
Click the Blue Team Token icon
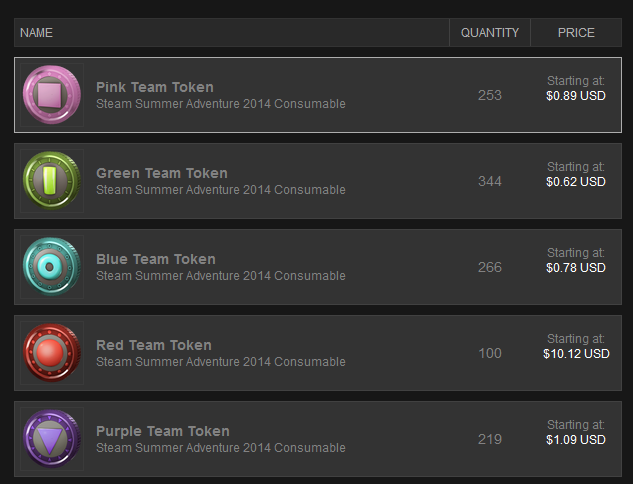click(51, 267)
